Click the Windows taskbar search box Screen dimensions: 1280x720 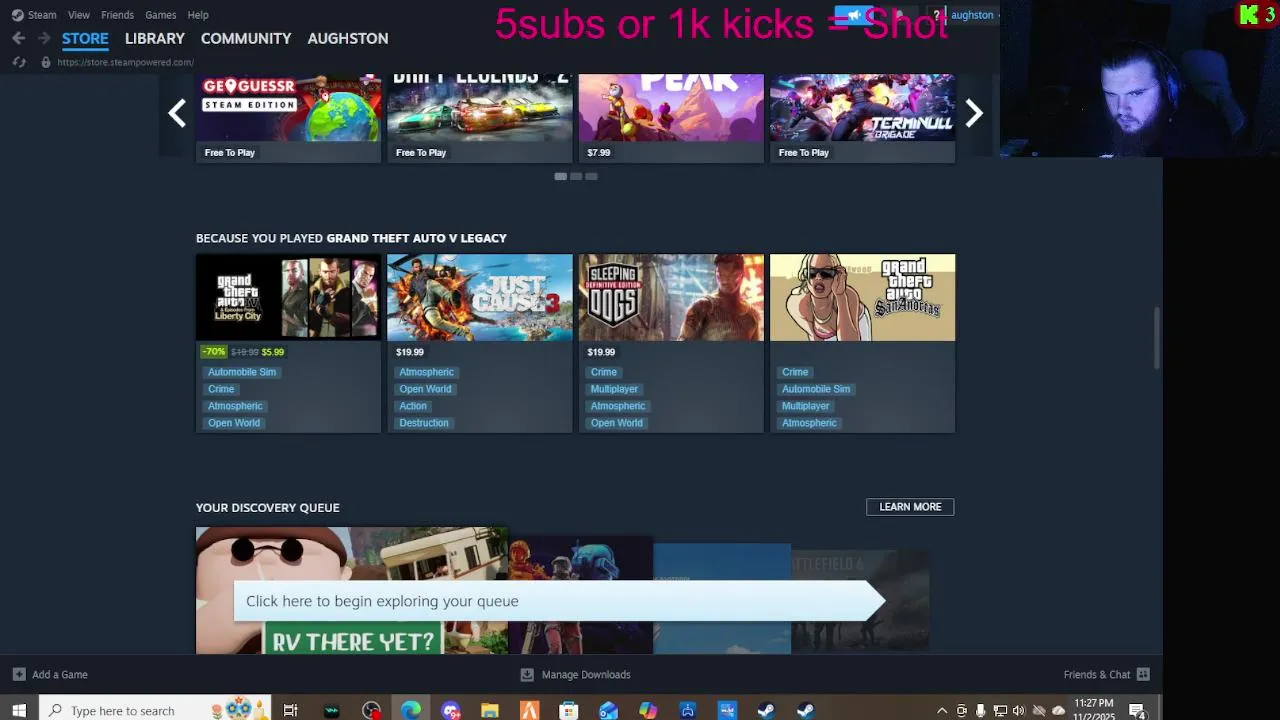click(155, 710)
